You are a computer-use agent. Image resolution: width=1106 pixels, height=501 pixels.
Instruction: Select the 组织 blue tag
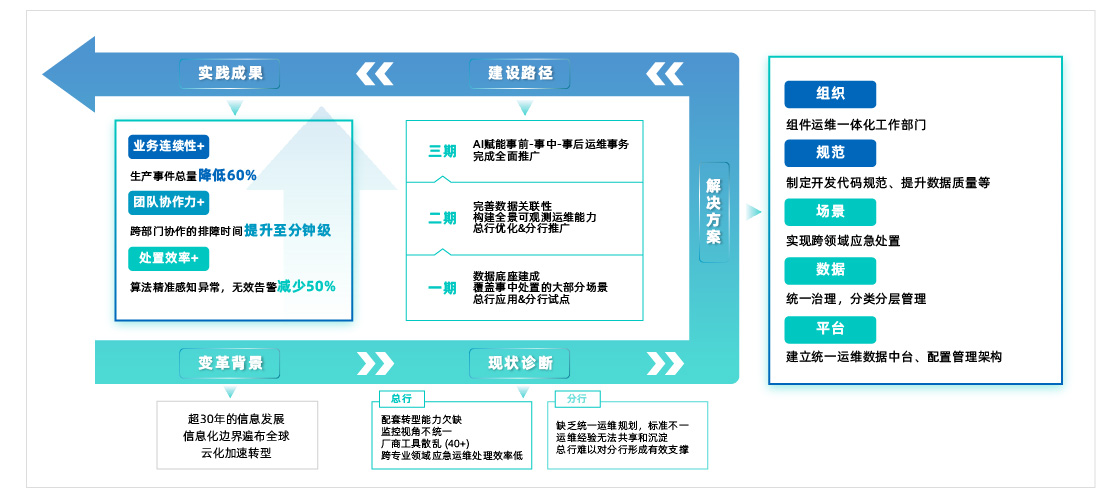point(830,95)
